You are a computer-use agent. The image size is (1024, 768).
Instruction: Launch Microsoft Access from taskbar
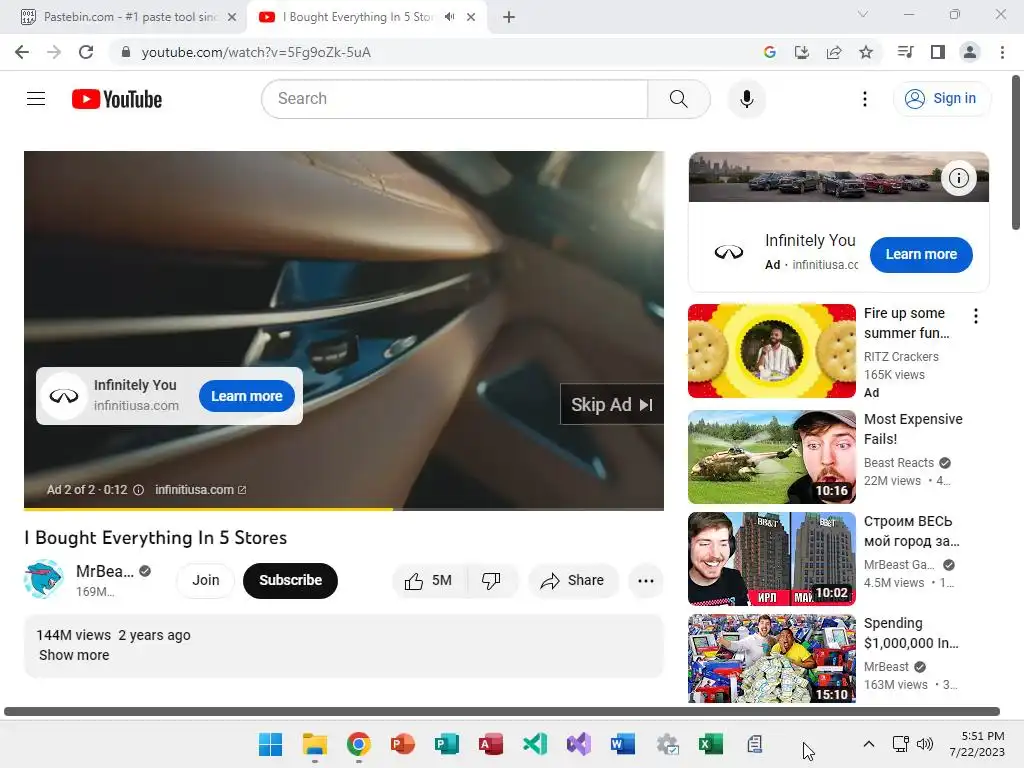click(x=490, y=744)
